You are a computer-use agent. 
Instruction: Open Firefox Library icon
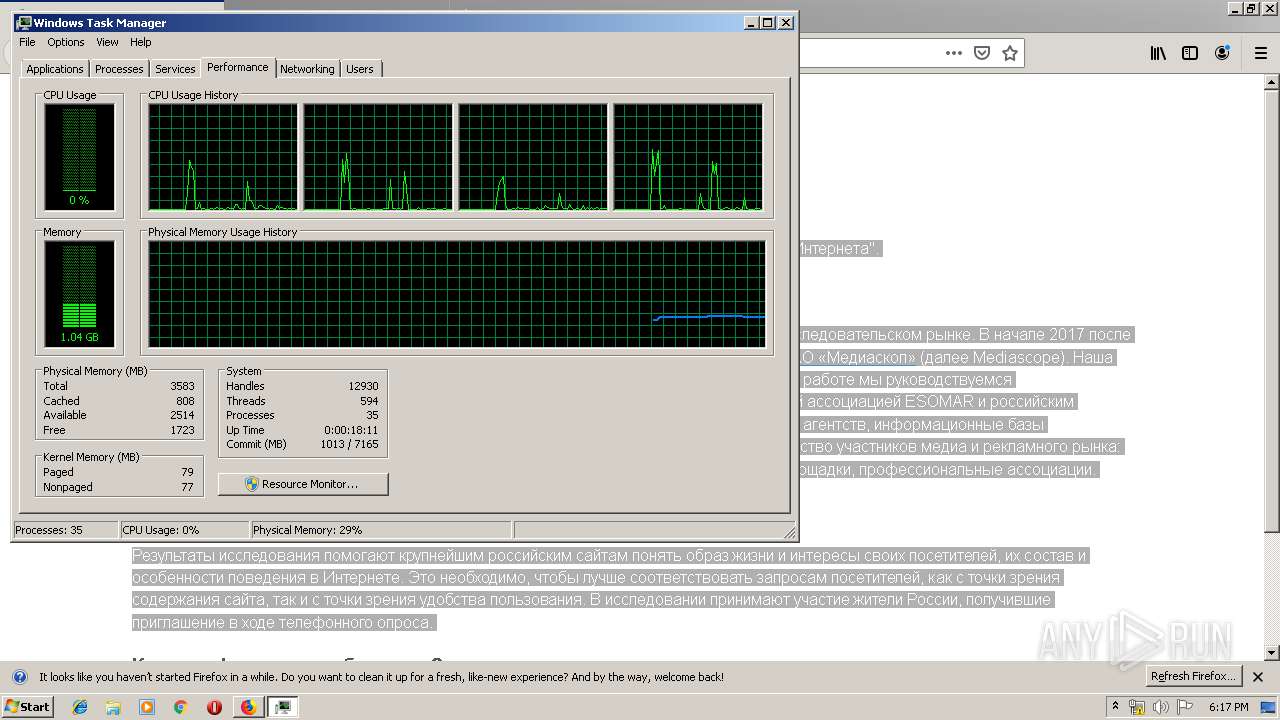coord(1158,53)
